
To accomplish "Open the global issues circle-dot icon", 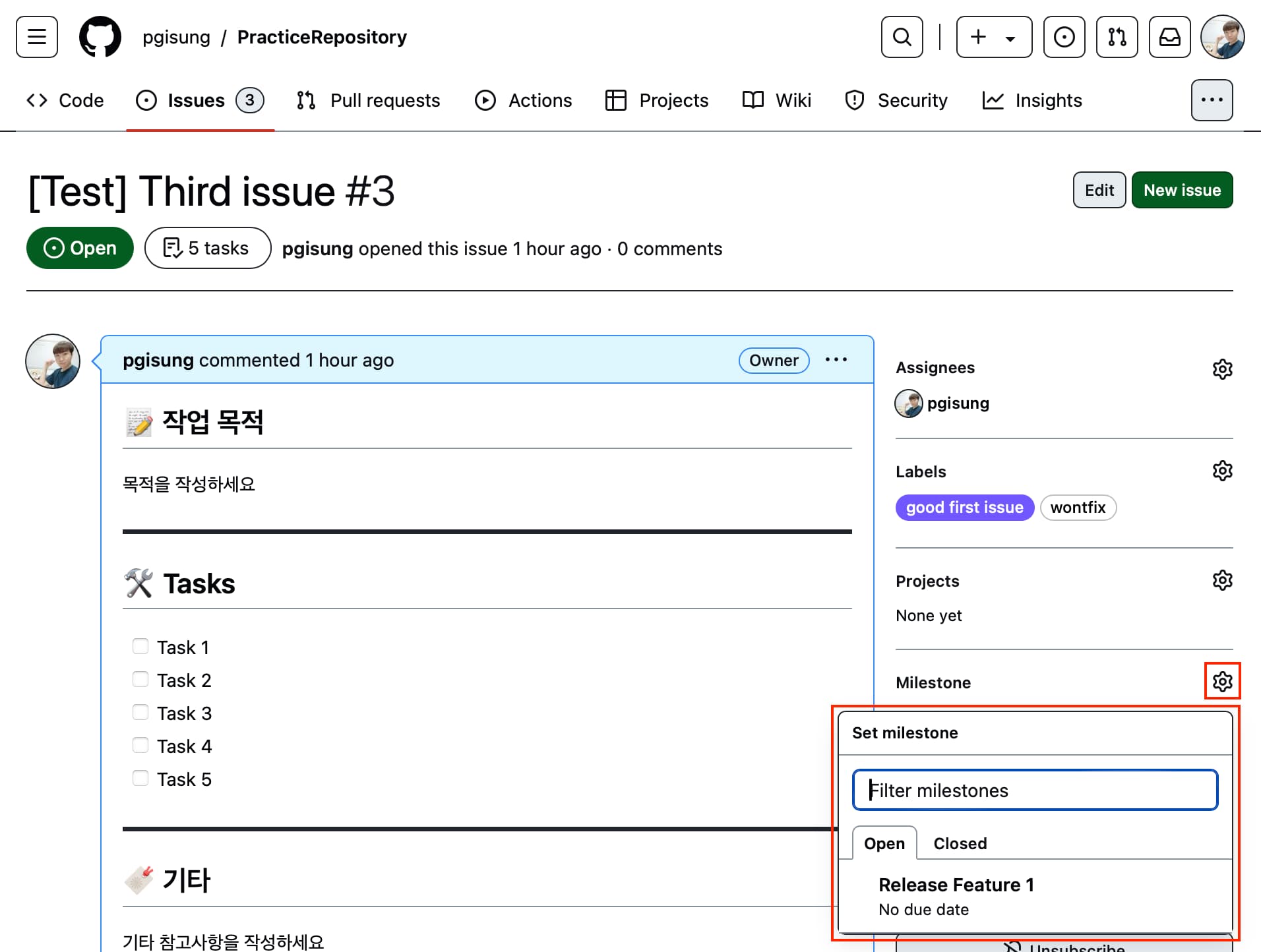I will coord(1064,37).
